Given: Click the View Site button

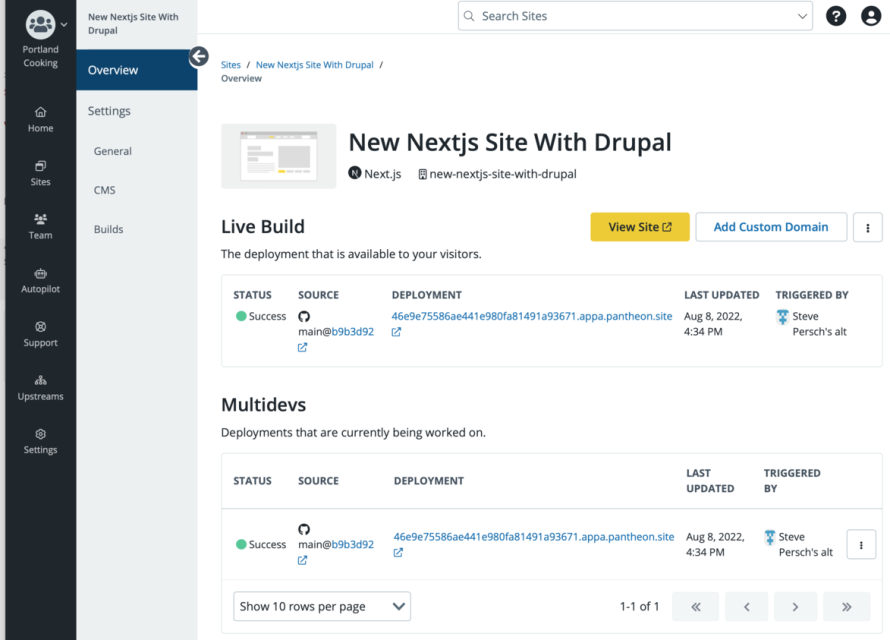Looking at the screenshot, I should click(640, 227).
